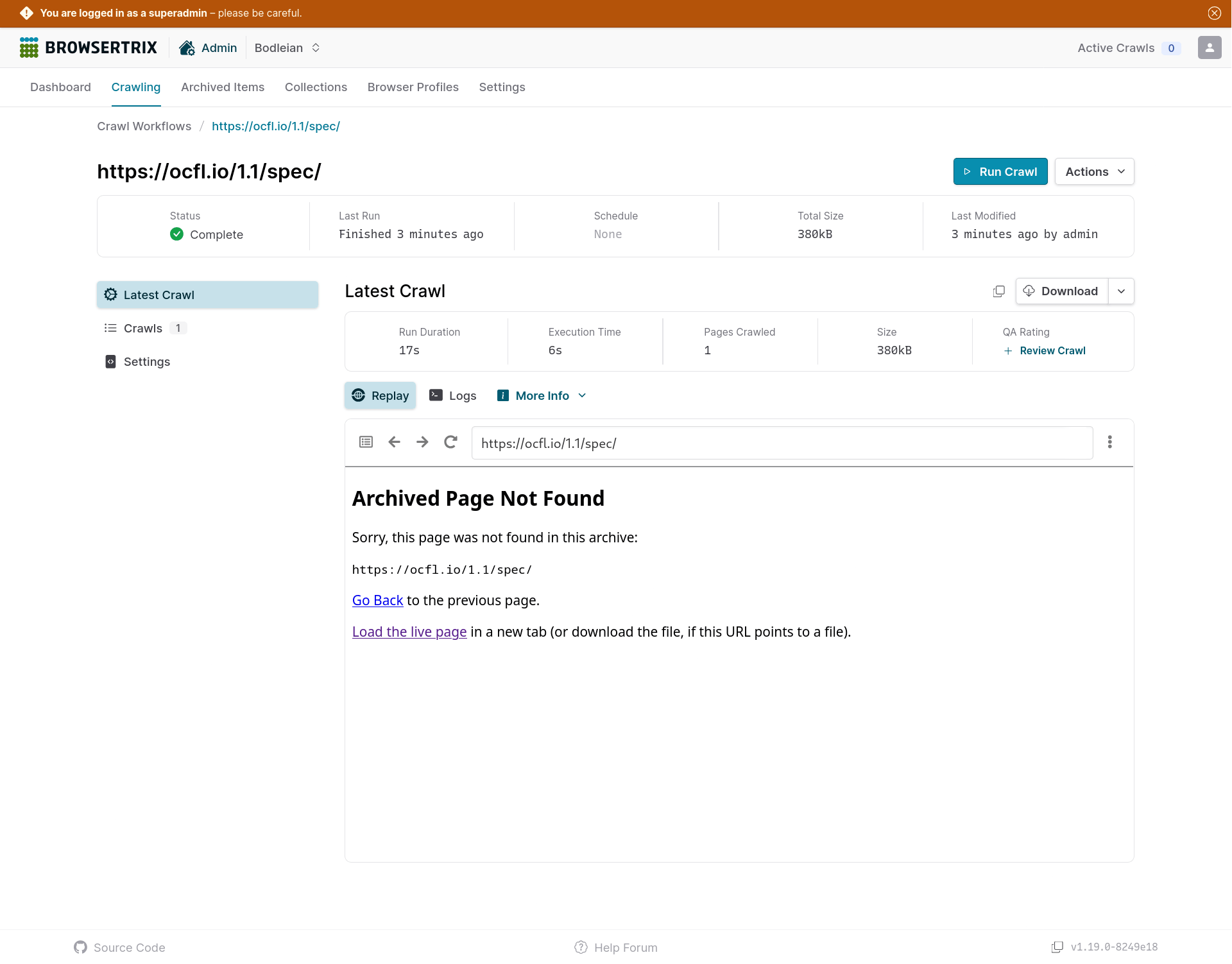
Task: Copy the version number in footer
Action: (x=1057, y=947)
